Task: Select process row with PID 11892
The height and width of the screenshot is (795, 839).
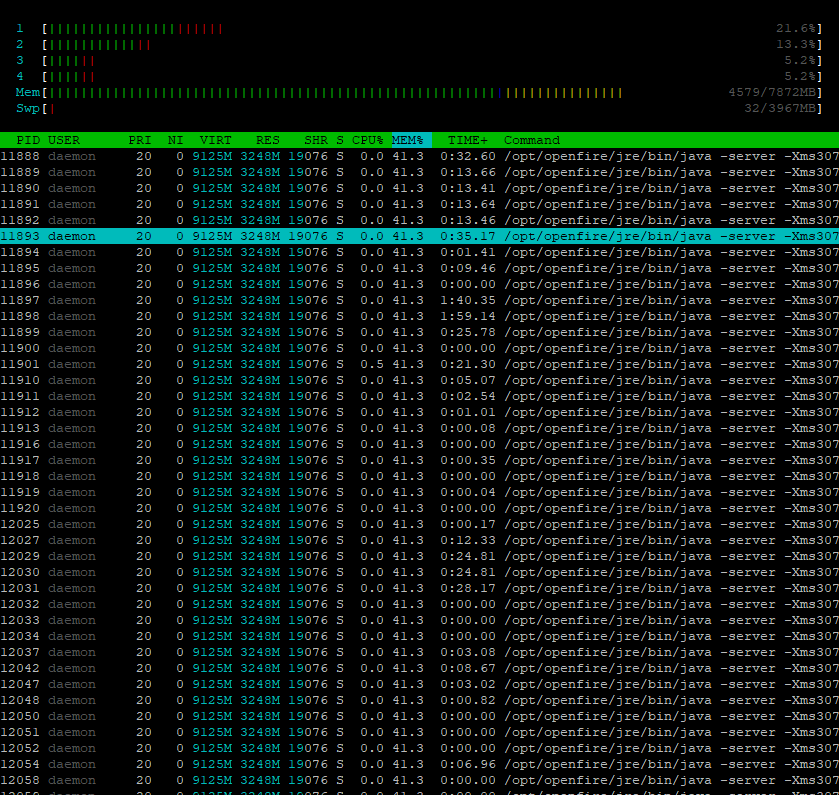Action: (x=420, y=220)
